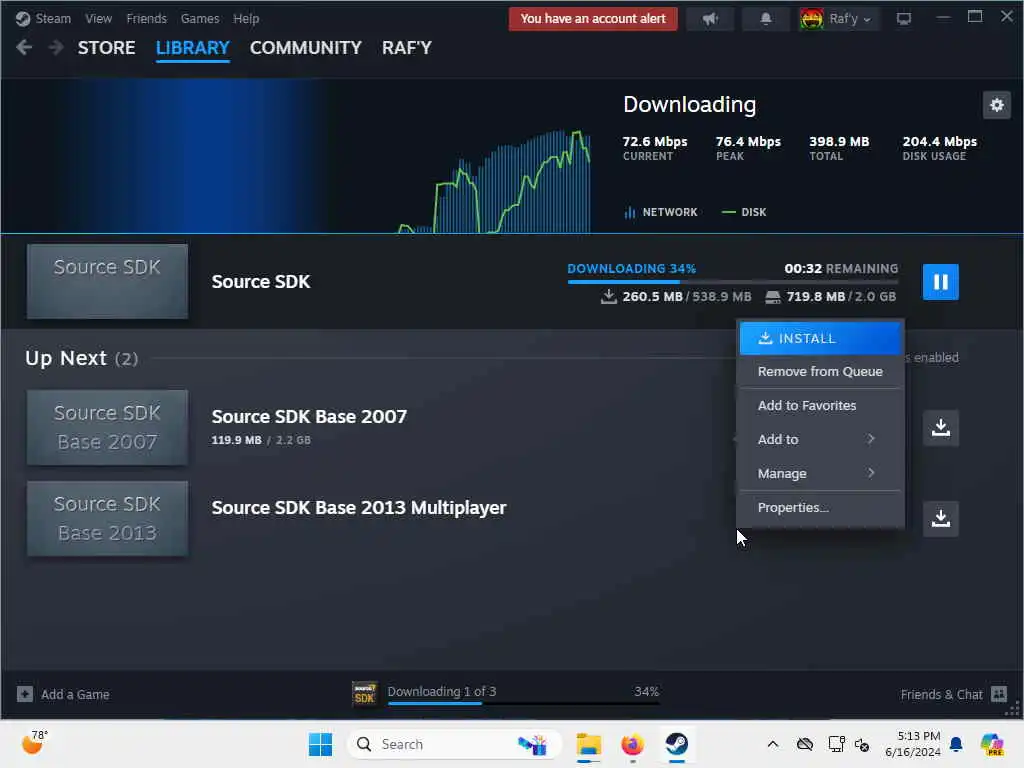The width and height of the screenshot is (1024, 768).
Task: Click the DISK graph legend
Action: tap(744, 212)
